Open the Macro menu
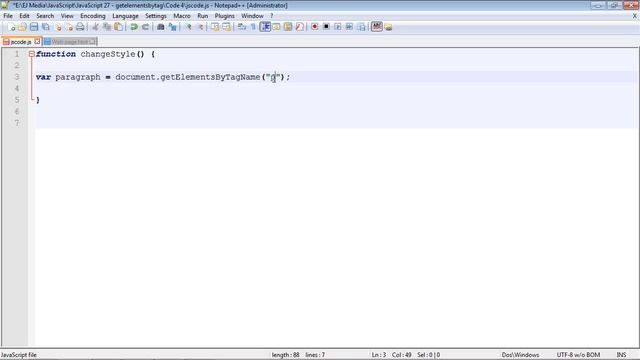The width and height of the screenshot is (640, 360). pyautogui.click(x=182, y=16)
